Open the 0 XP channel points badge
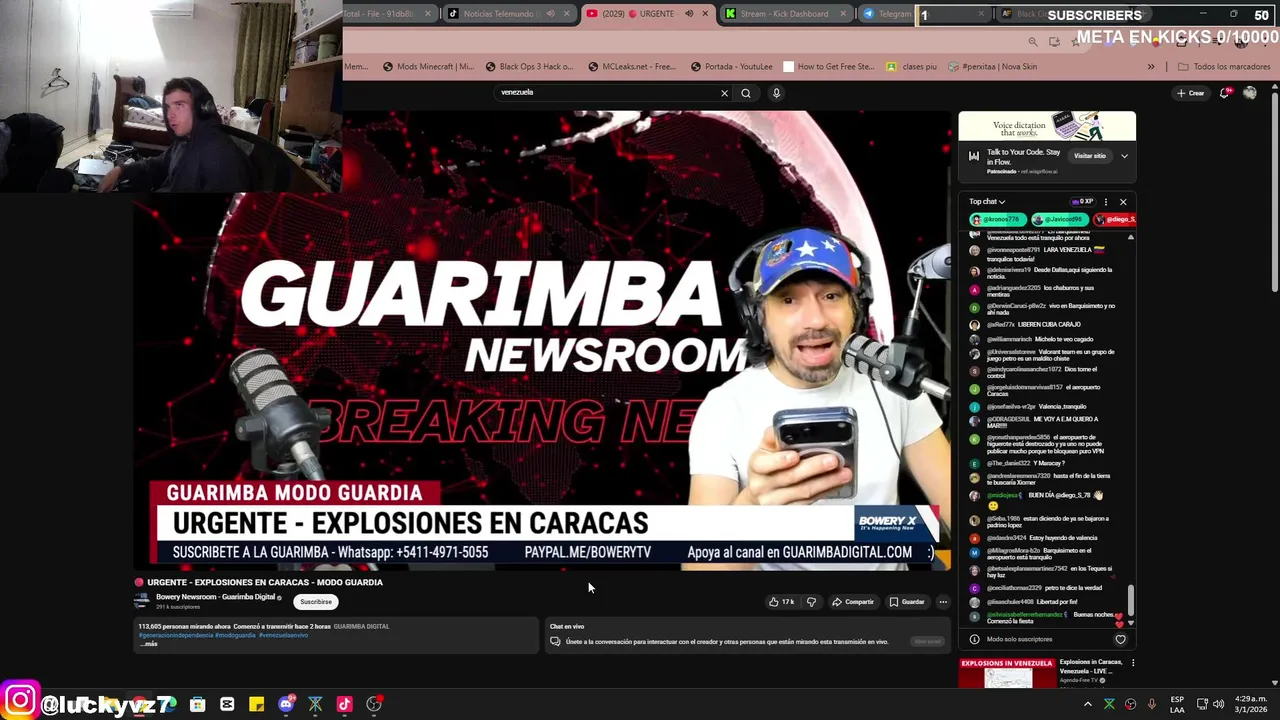 1082,202
